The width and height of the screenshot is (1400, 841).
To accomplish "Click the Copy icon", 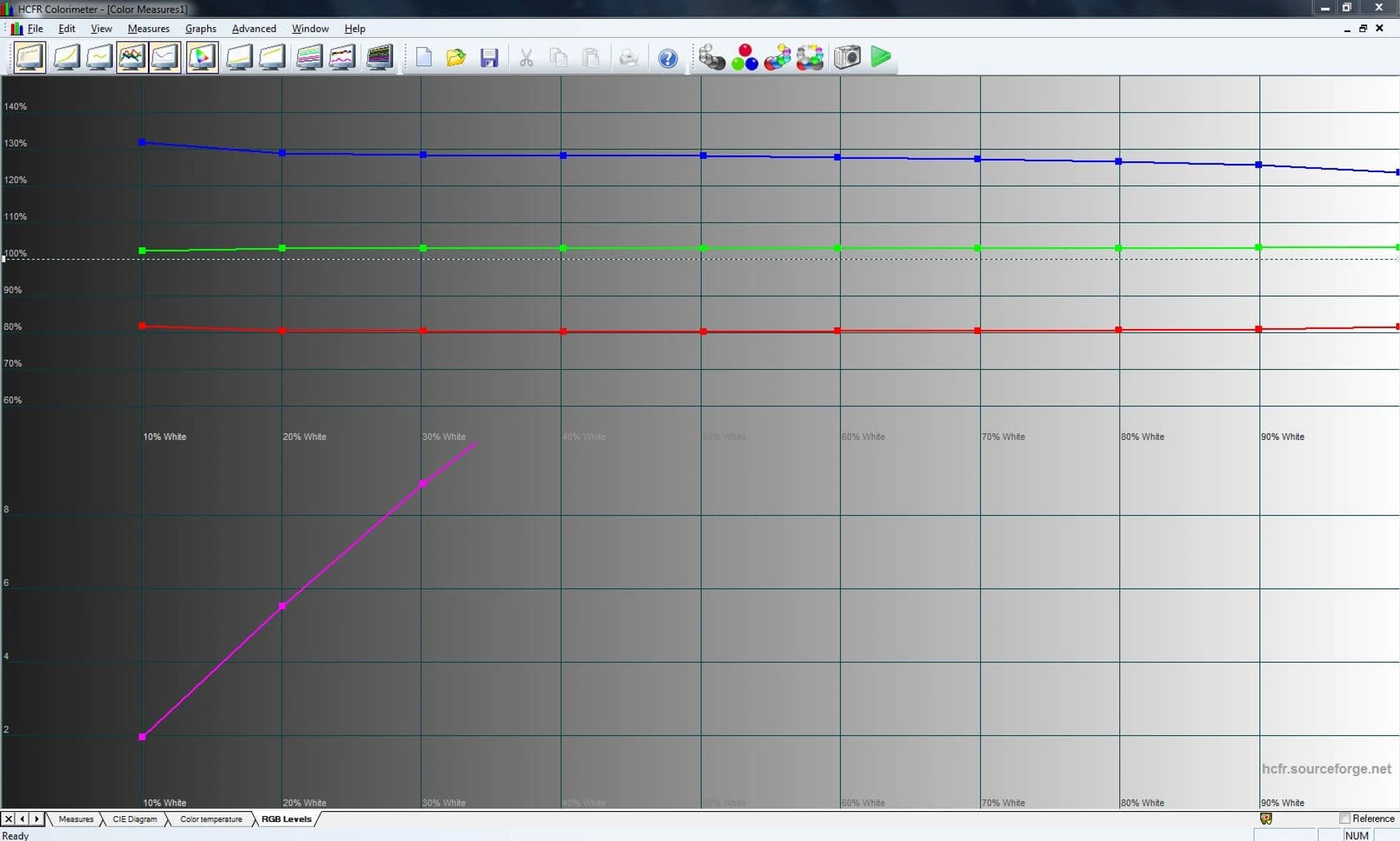I will [559, 57].
